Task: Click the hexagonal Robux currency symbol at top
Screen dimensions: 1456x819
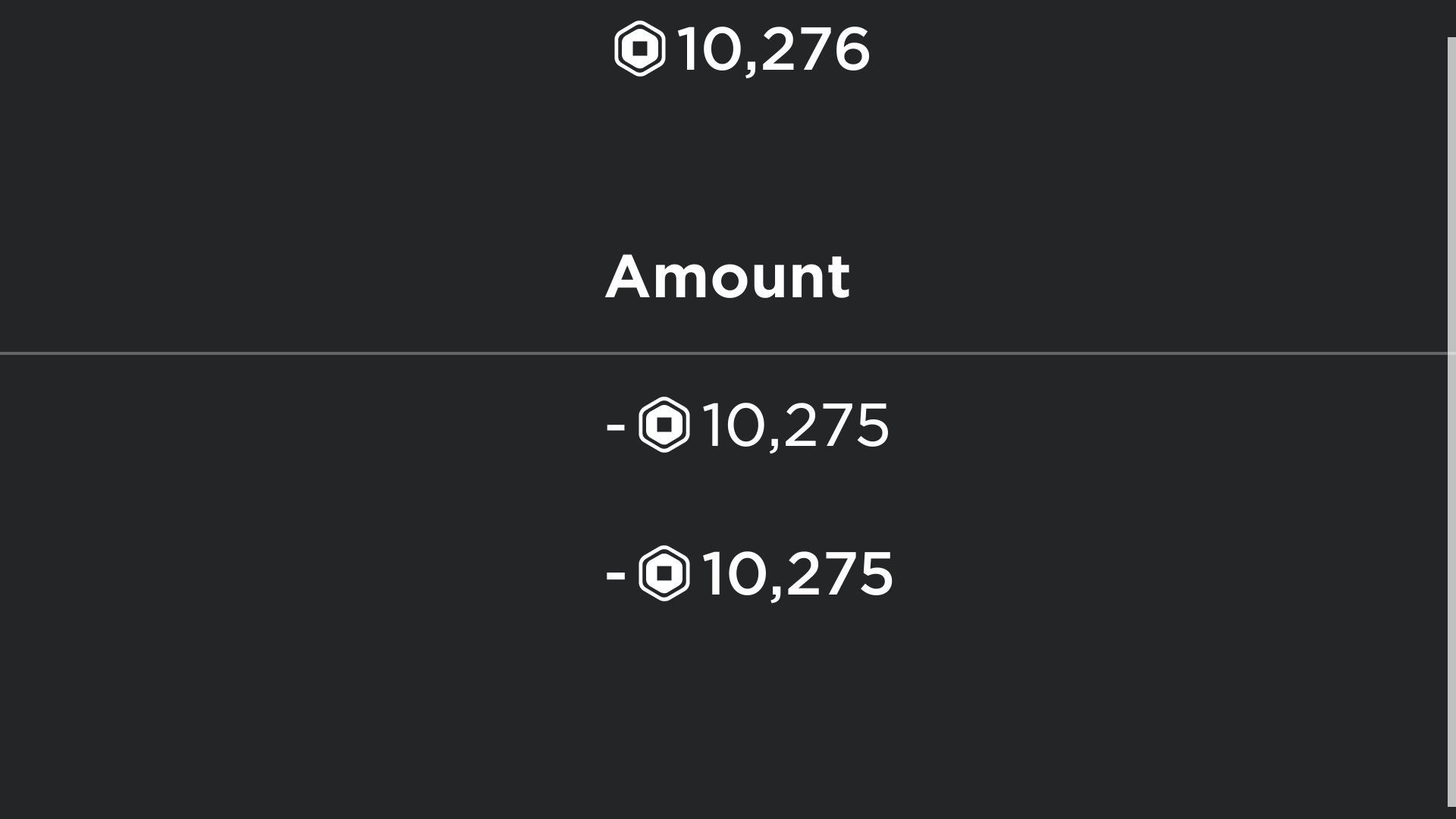Action: (641, 49)
